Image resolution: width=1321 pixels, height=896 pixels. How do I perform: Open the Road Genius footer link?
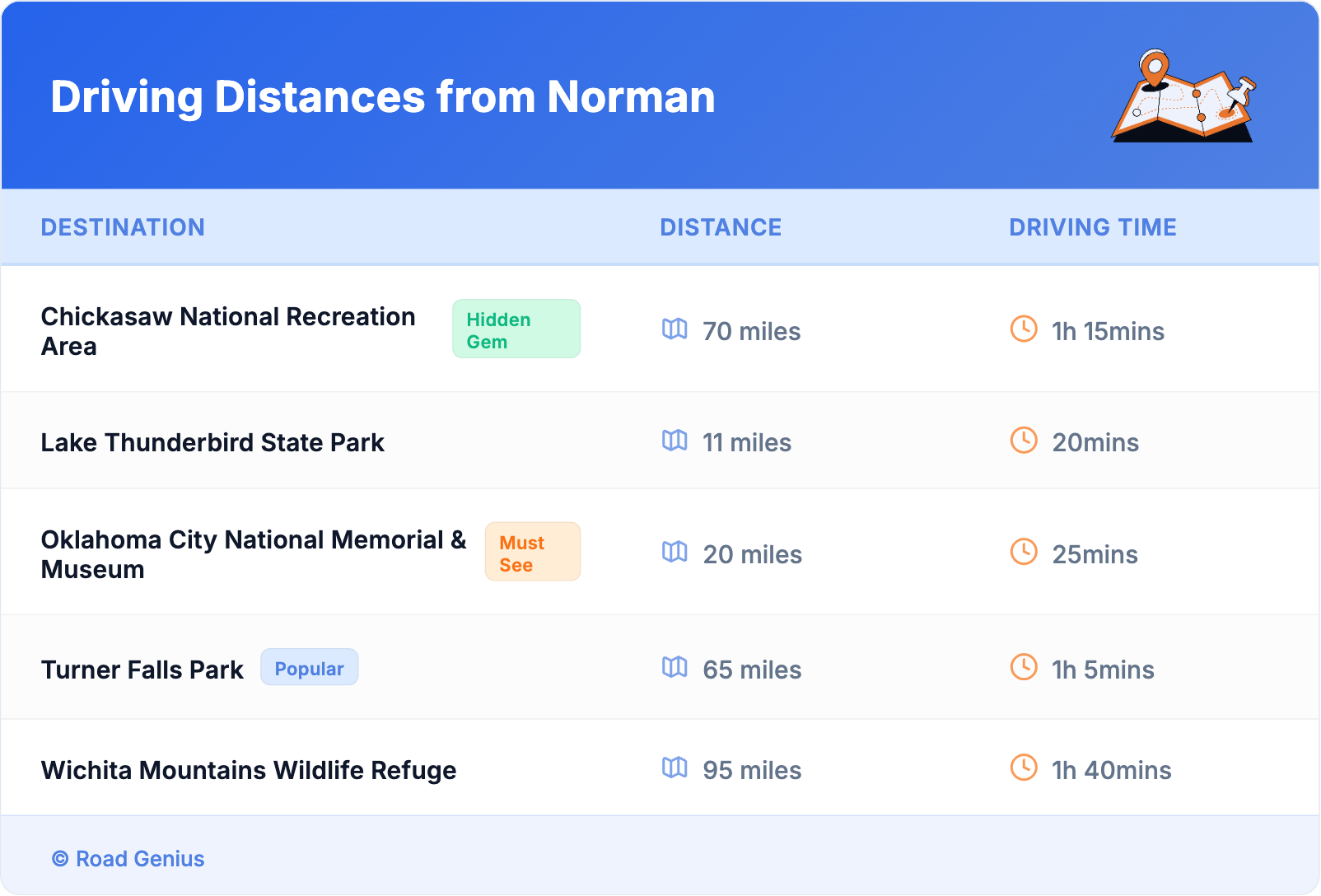(x=128, y=859)
